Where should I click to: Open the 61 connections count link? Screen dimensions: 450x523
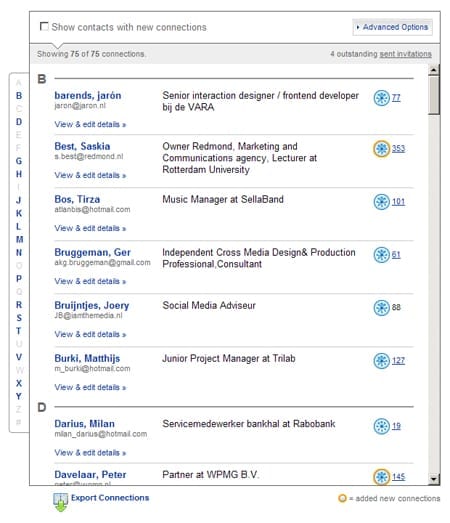[x=396, y=255]
